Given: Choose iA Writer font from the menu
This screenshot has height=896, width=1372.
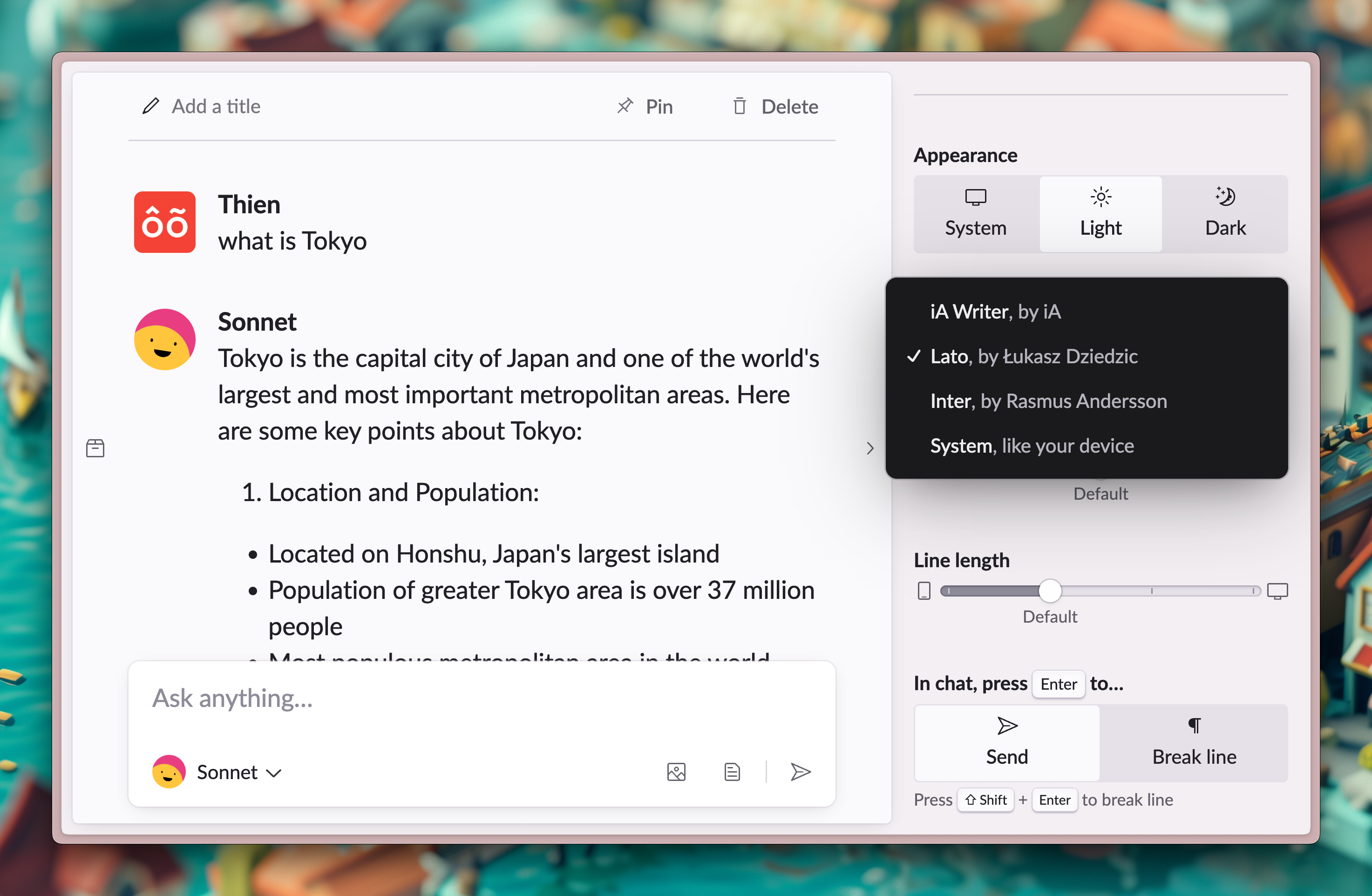Looking at the screenshot, I should click(x=1087, y=312).
